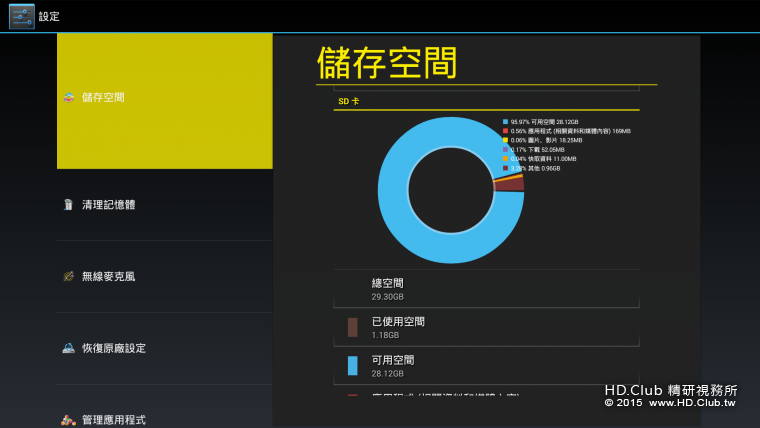This screenshot has width=760, height=428.
Task: Click the red 應用程式 legend swatch
Action: click(x=506, y=131)
